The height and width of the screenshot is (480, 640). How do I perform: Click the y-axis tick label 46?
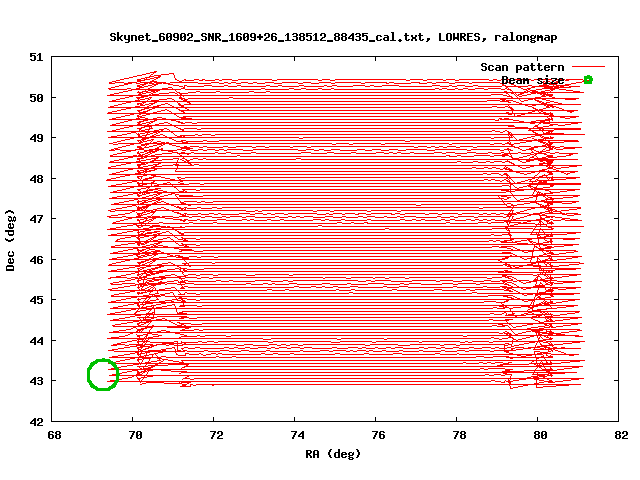[36, 260]
